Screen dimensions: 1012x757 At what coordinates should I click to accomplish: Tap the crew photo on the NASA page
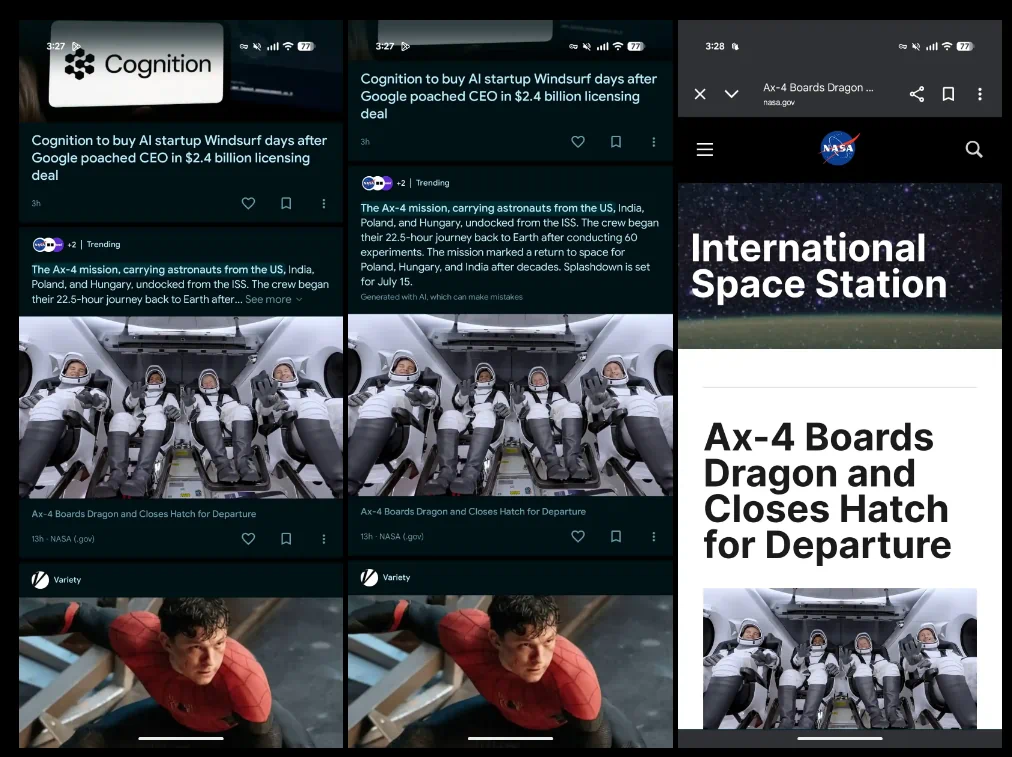coord(840,658)
